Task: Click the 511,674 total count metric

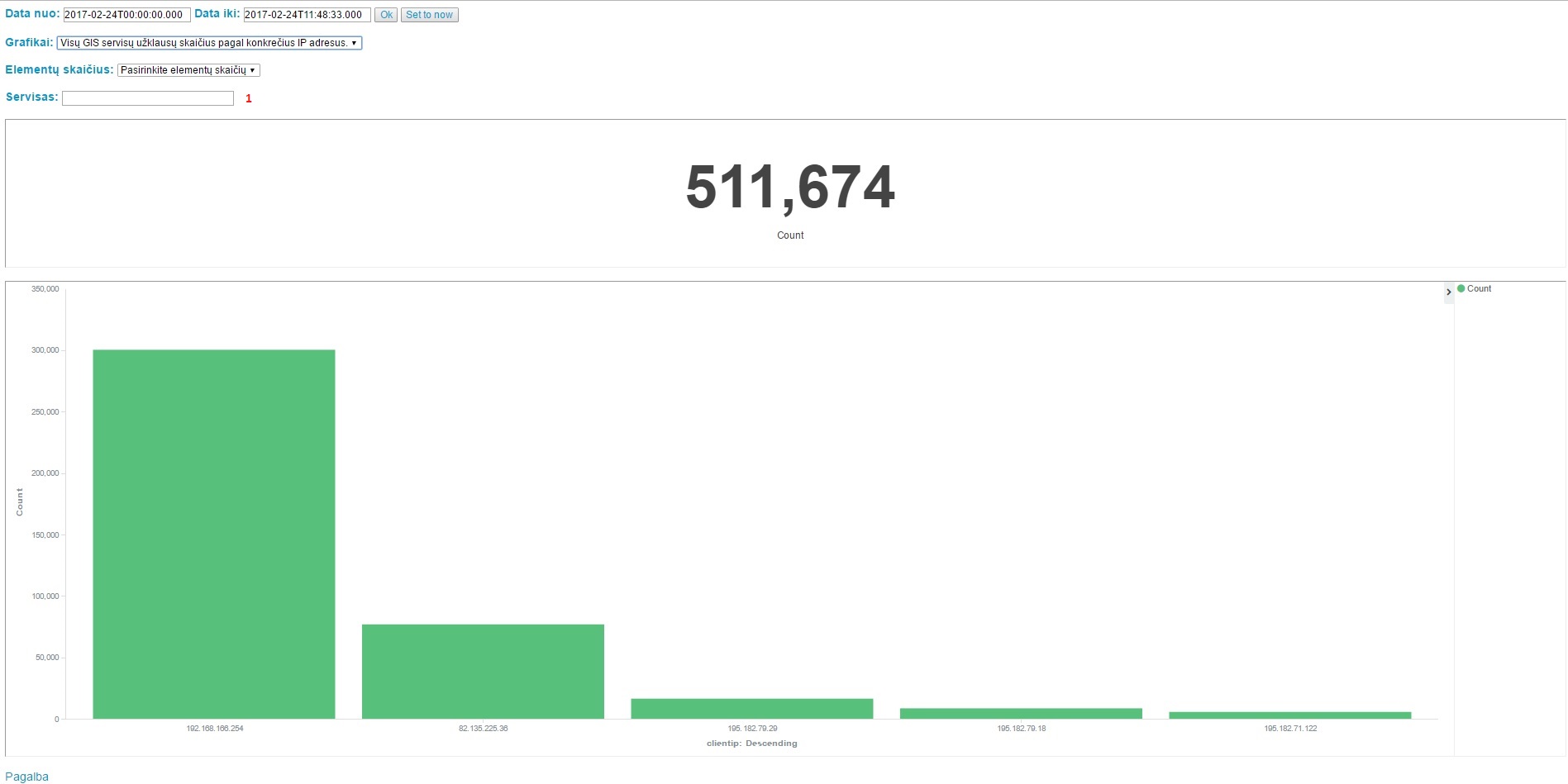Action: coord(789,188)
